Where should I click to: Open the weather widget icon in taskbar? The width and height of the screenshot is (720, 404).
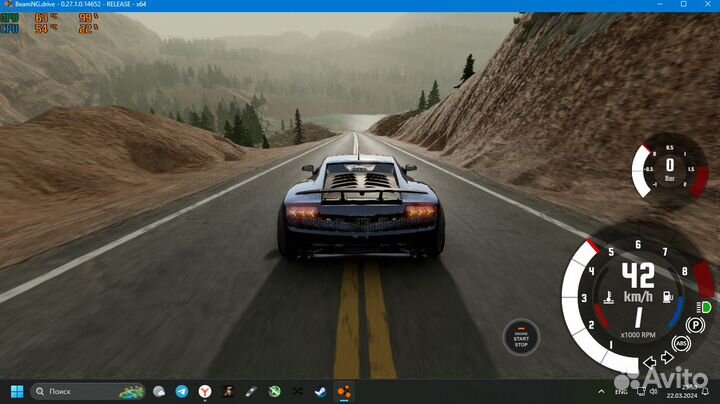(x=159, y=392)
